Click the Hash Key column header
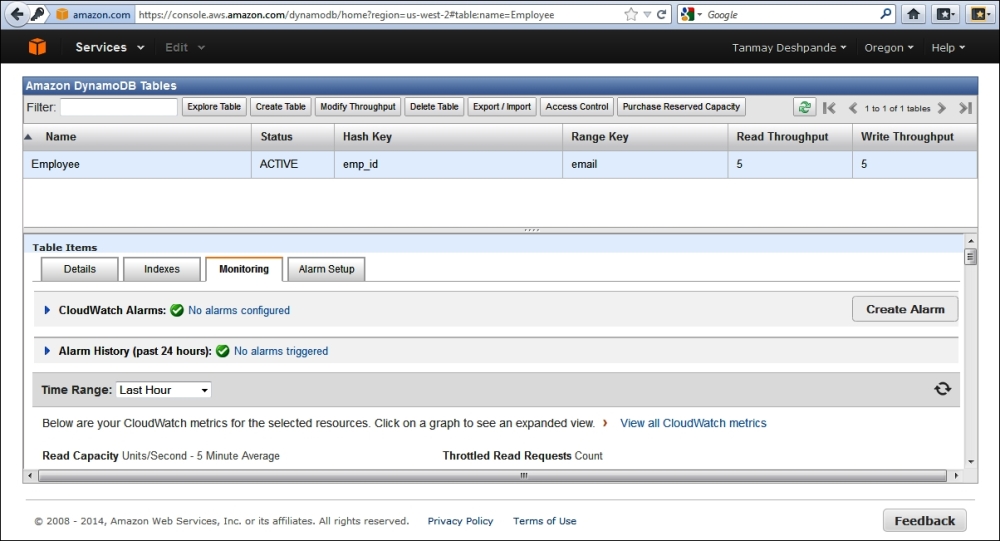 [x=448, y=137]
